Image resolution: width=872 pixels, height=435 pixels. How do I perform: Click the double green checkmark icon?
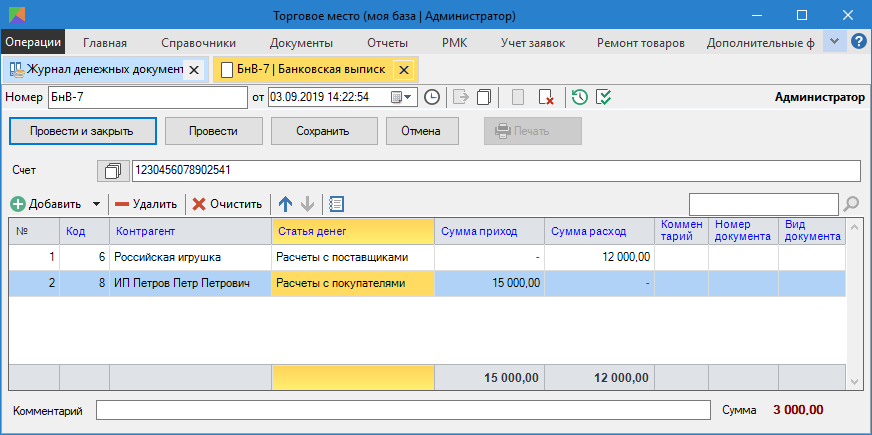click(x=603, y=97)
